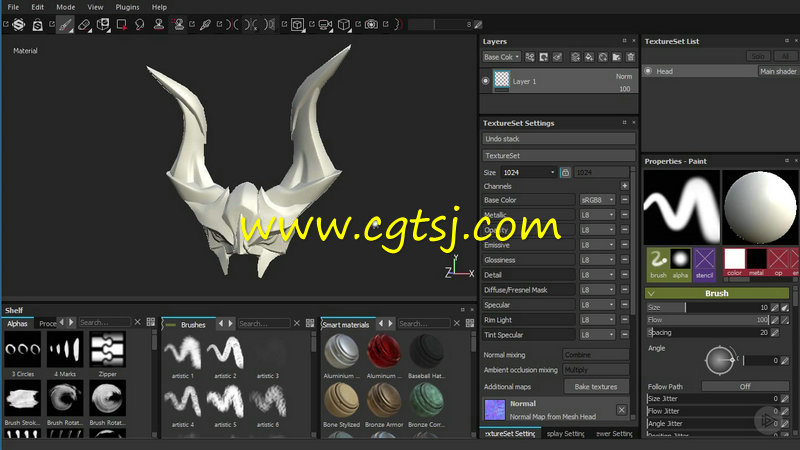Collapse the Brush section expander

[x=652, y=293]
